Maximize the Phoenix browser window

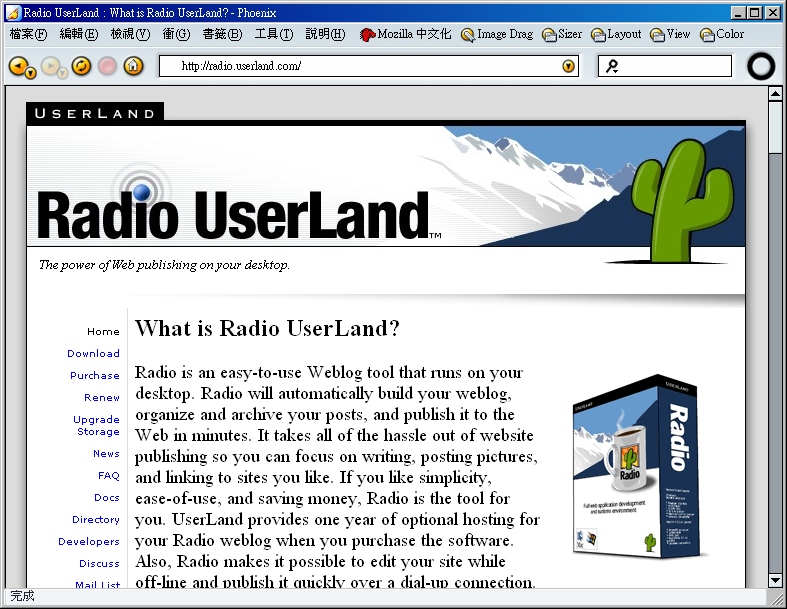754,13
